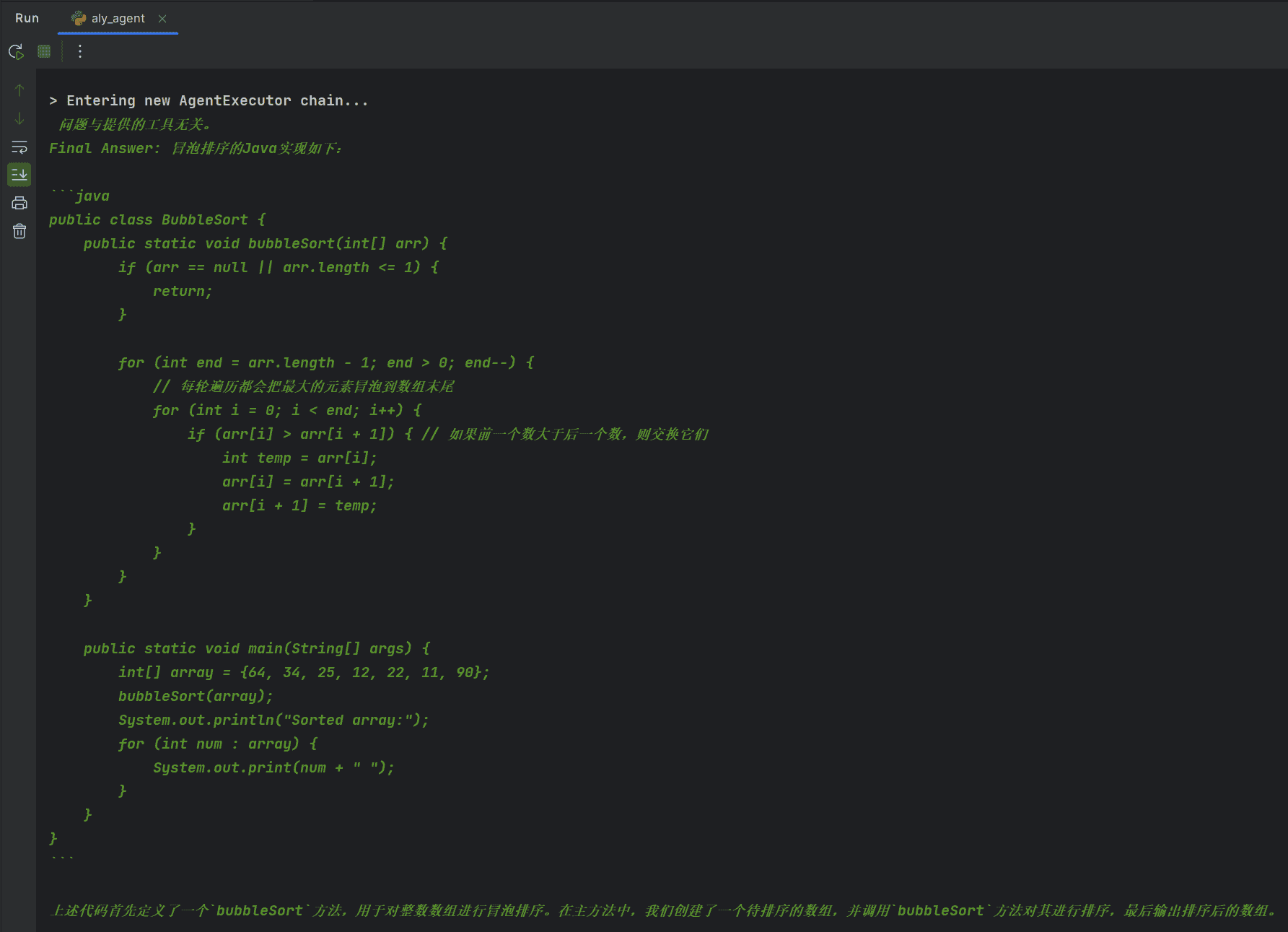Click 'bubbleSort(array);' call line
The height and width of the screenshot is (932, 1288).
click(196, 696)
